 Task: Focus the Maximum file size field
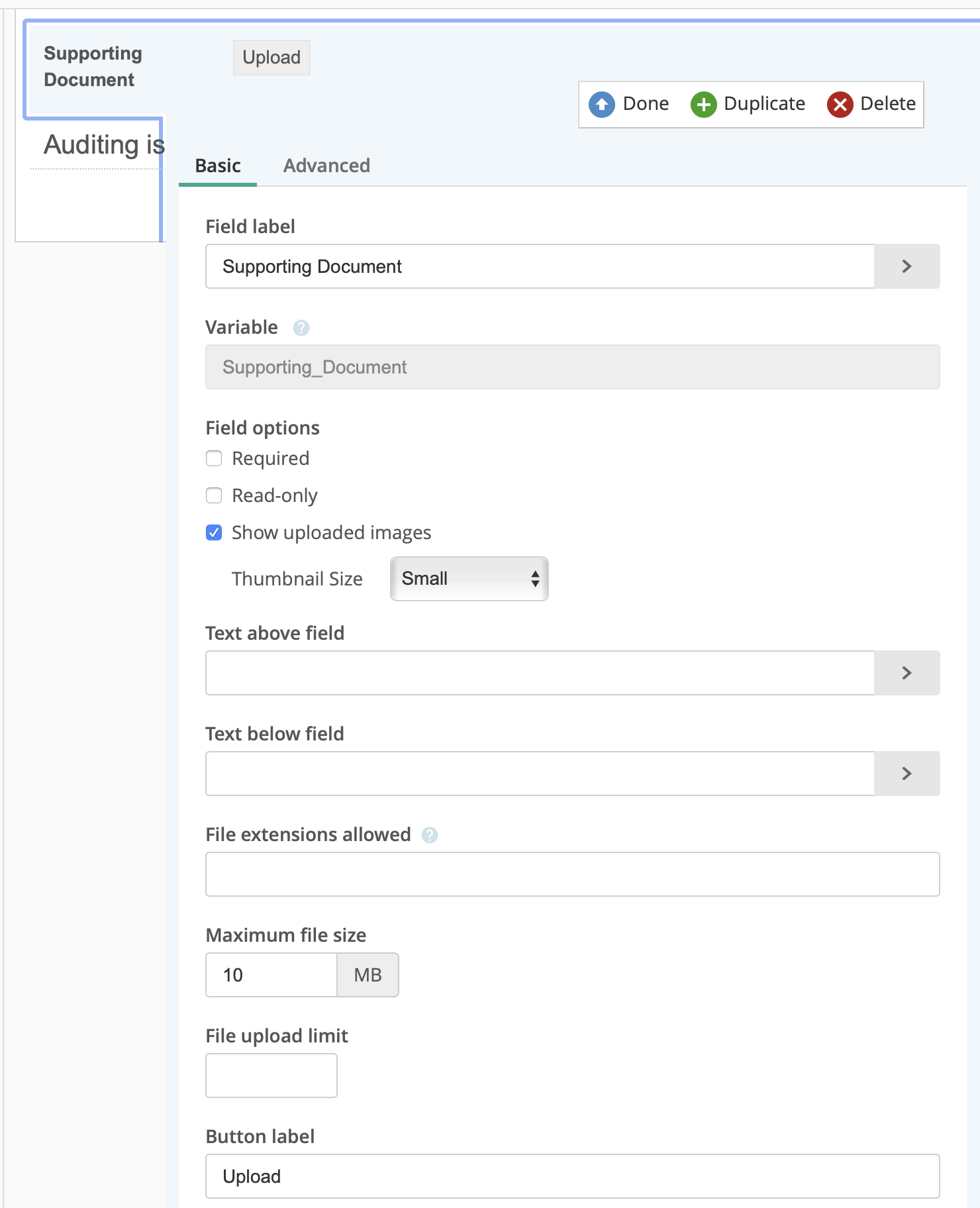tap(271, 975)
